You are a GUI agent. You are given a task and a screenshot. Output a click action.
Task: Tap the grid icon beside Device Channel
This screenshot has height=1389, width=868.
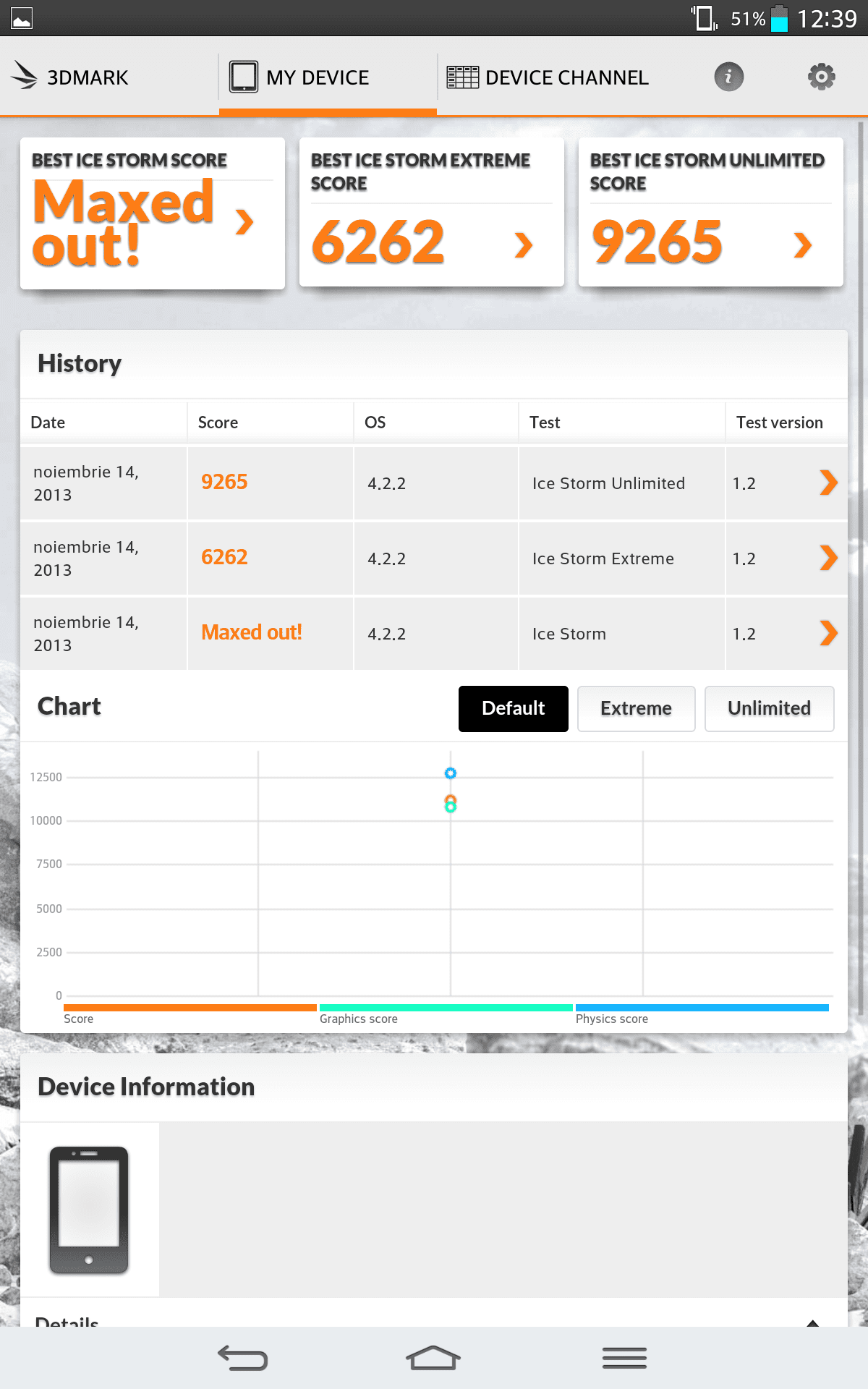[x=462, y=77]
